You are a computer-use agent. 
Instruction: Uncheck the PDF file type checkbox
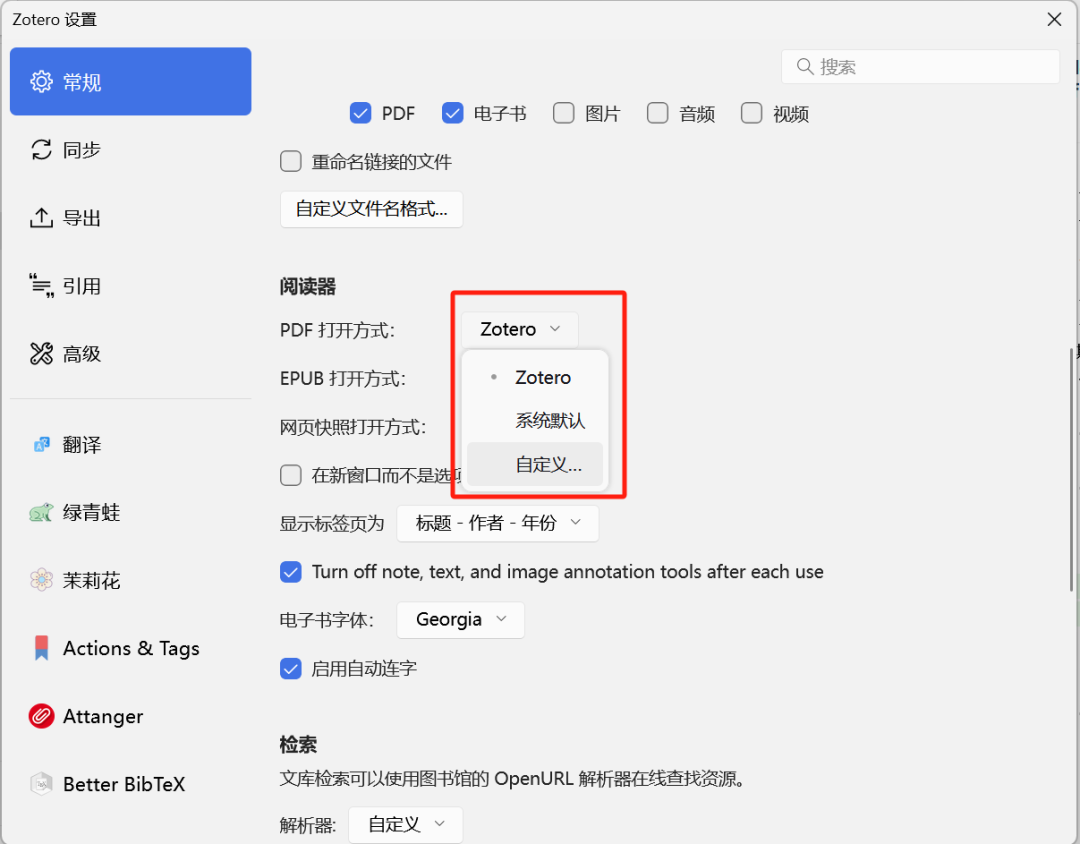[x=361, y=113]
